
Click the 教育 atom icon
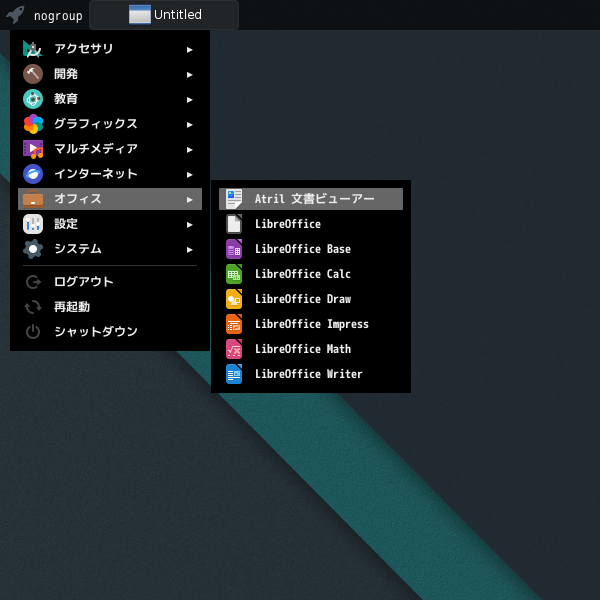pos(33,99)
